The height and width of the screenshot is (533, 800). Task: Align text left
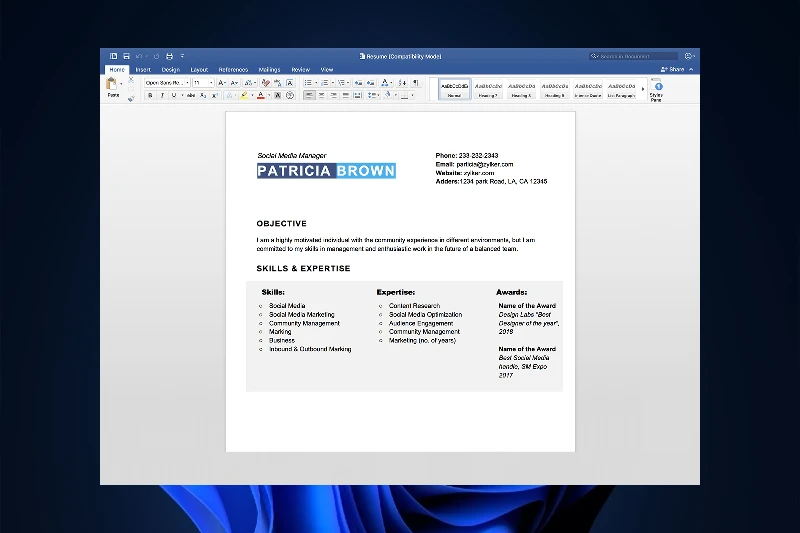click(309, 95)
